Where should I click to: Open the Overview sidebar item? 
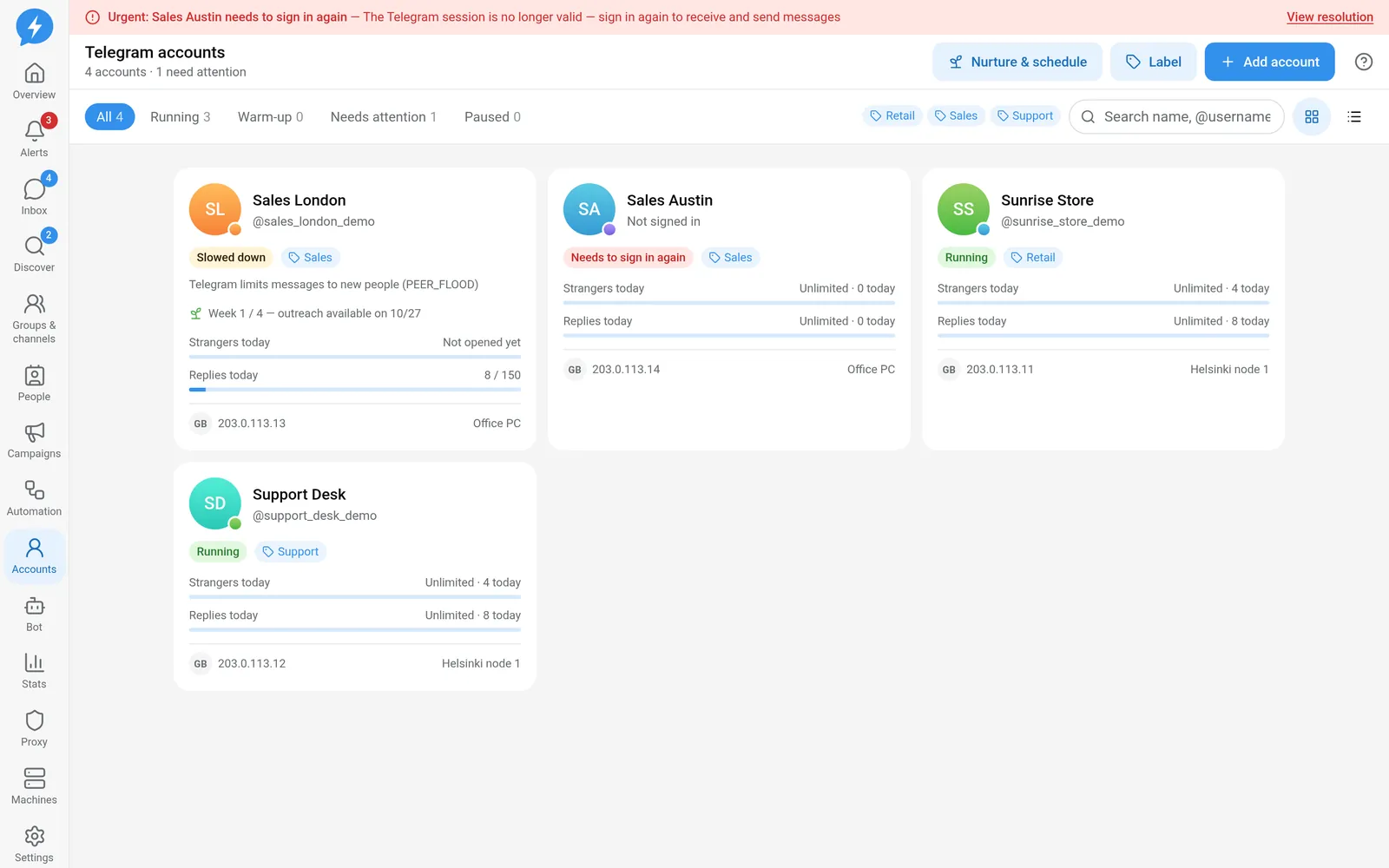34,82
